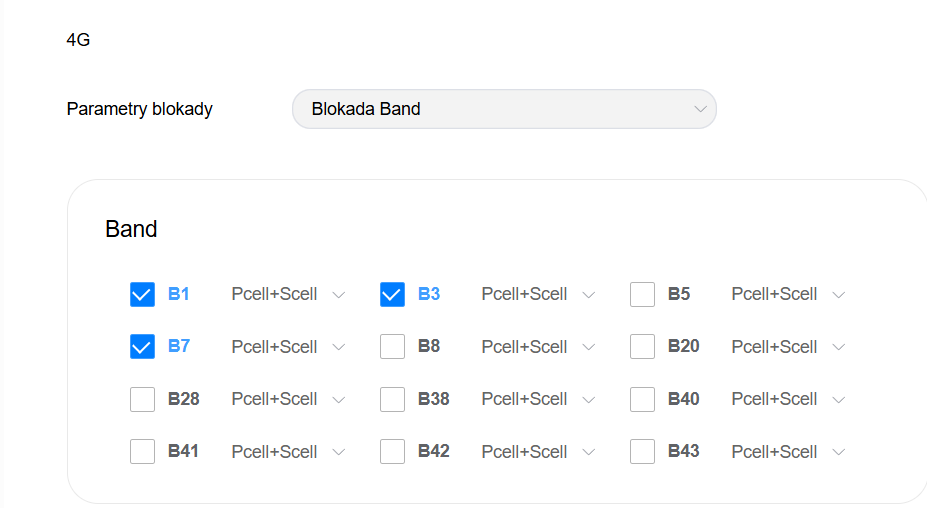Uncheck the B1 band checkbox
This screenshot has height=508, width=927.
point(142,294)
